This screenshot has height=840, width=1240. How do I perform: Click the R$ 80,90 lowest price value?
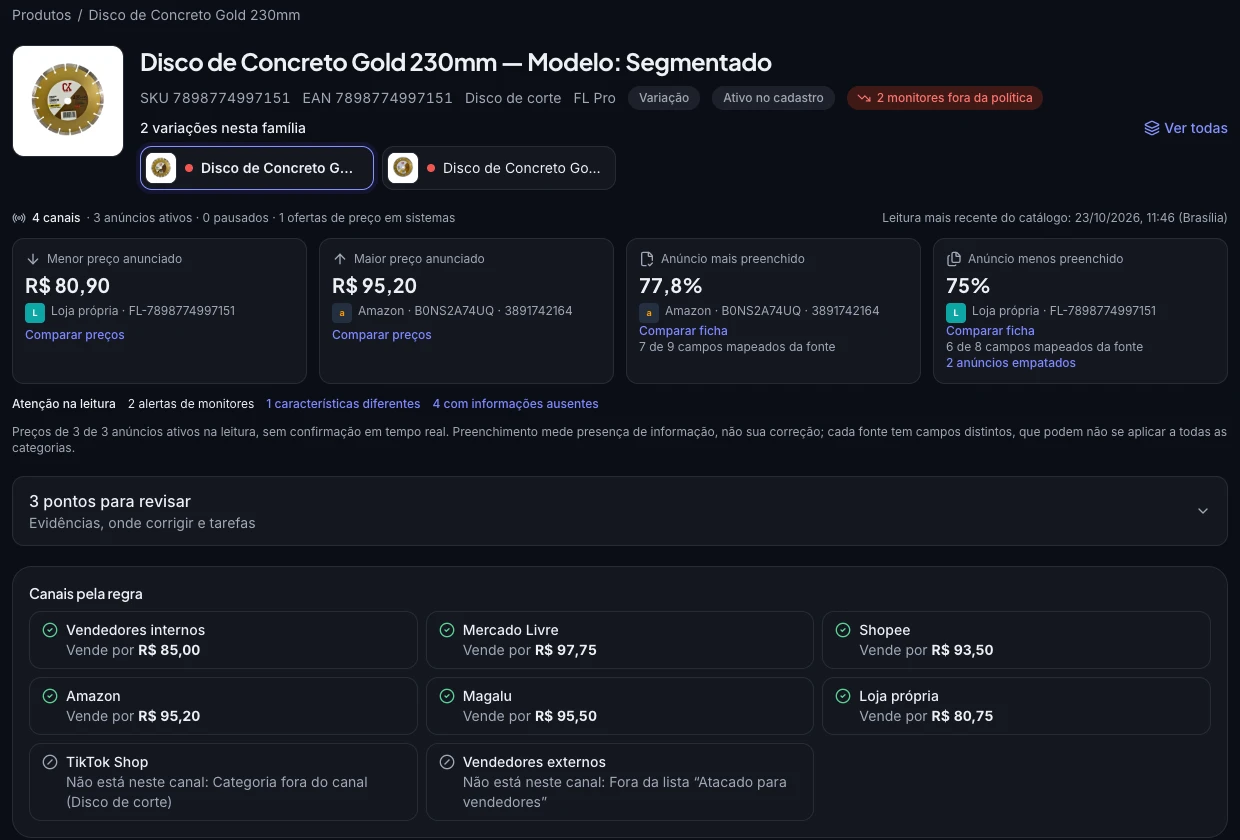pos(68,286)
